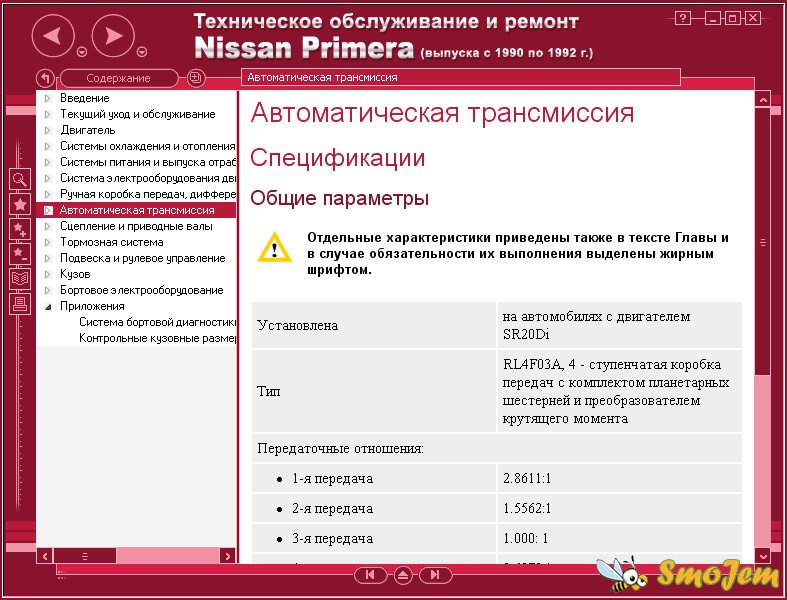Click the open book icon

(20, 278)
